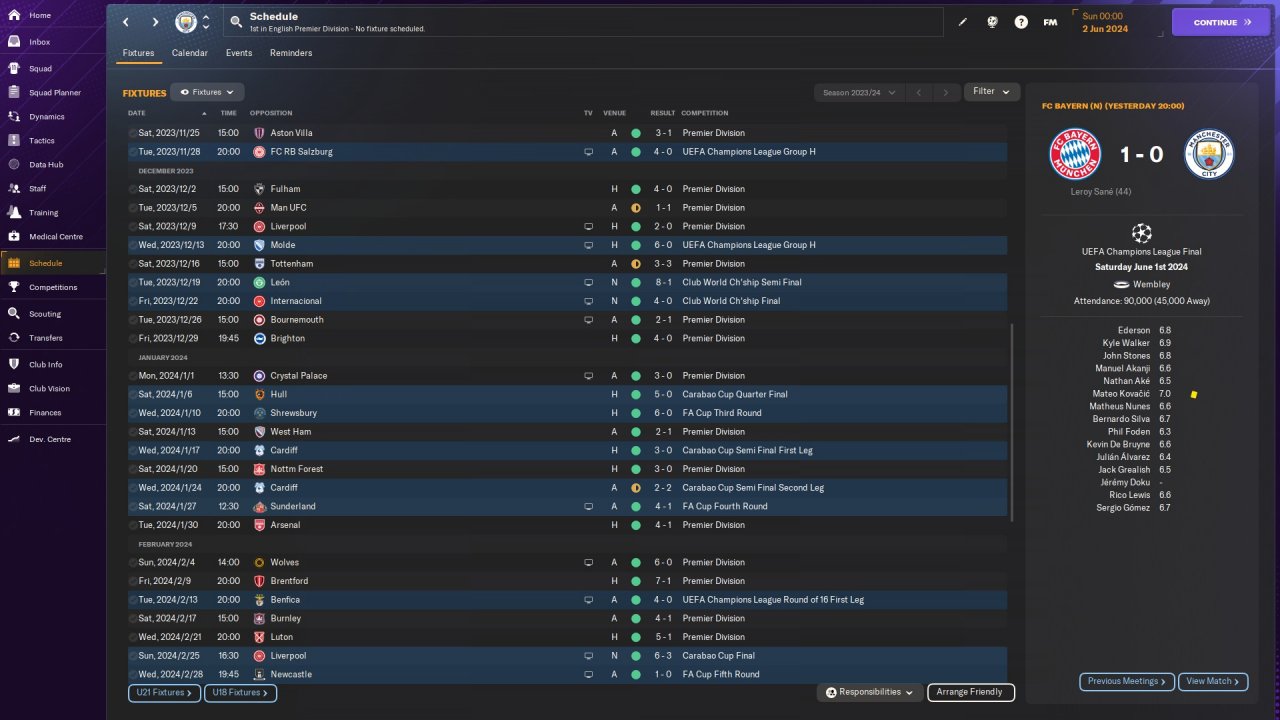Click the Medical Centre icon
The height and width of the screenshot is (720, 1280).
tap(14, 237)
